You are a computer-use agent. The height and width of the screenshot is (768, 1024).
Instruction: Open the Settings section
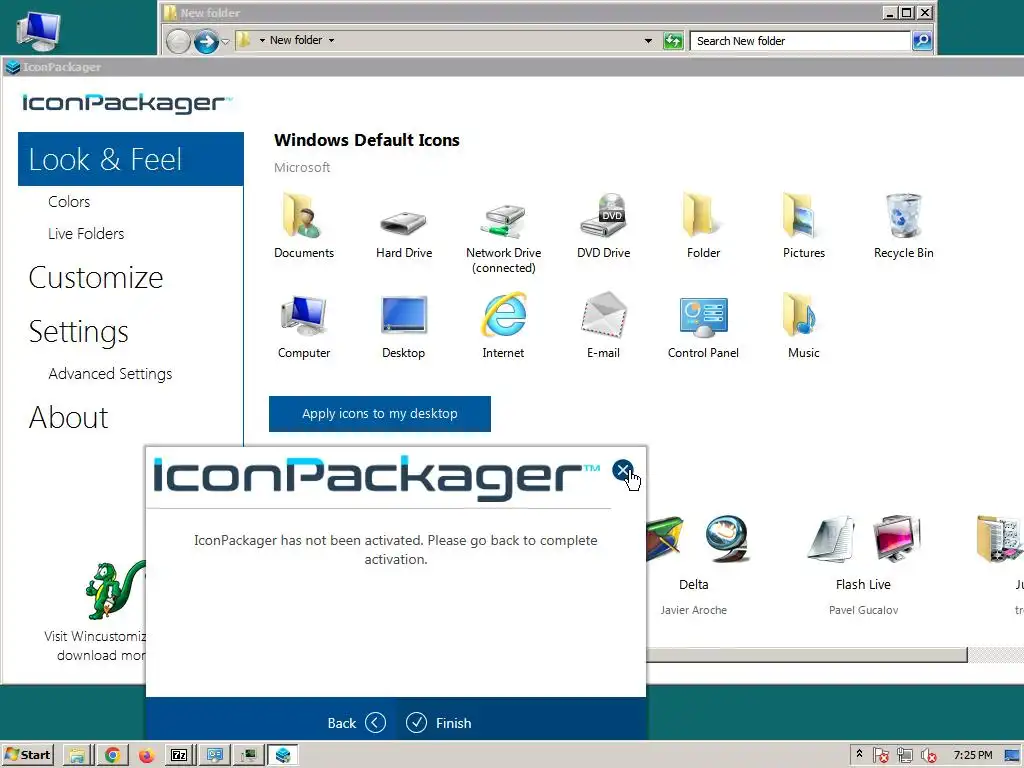click(78, 332)
